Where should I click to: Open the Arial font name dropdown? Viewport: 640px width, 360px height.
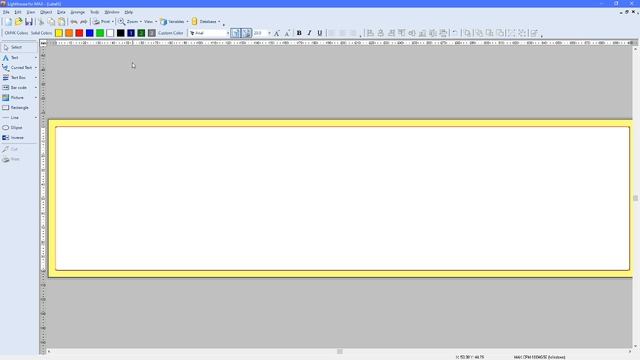(228, 33)
